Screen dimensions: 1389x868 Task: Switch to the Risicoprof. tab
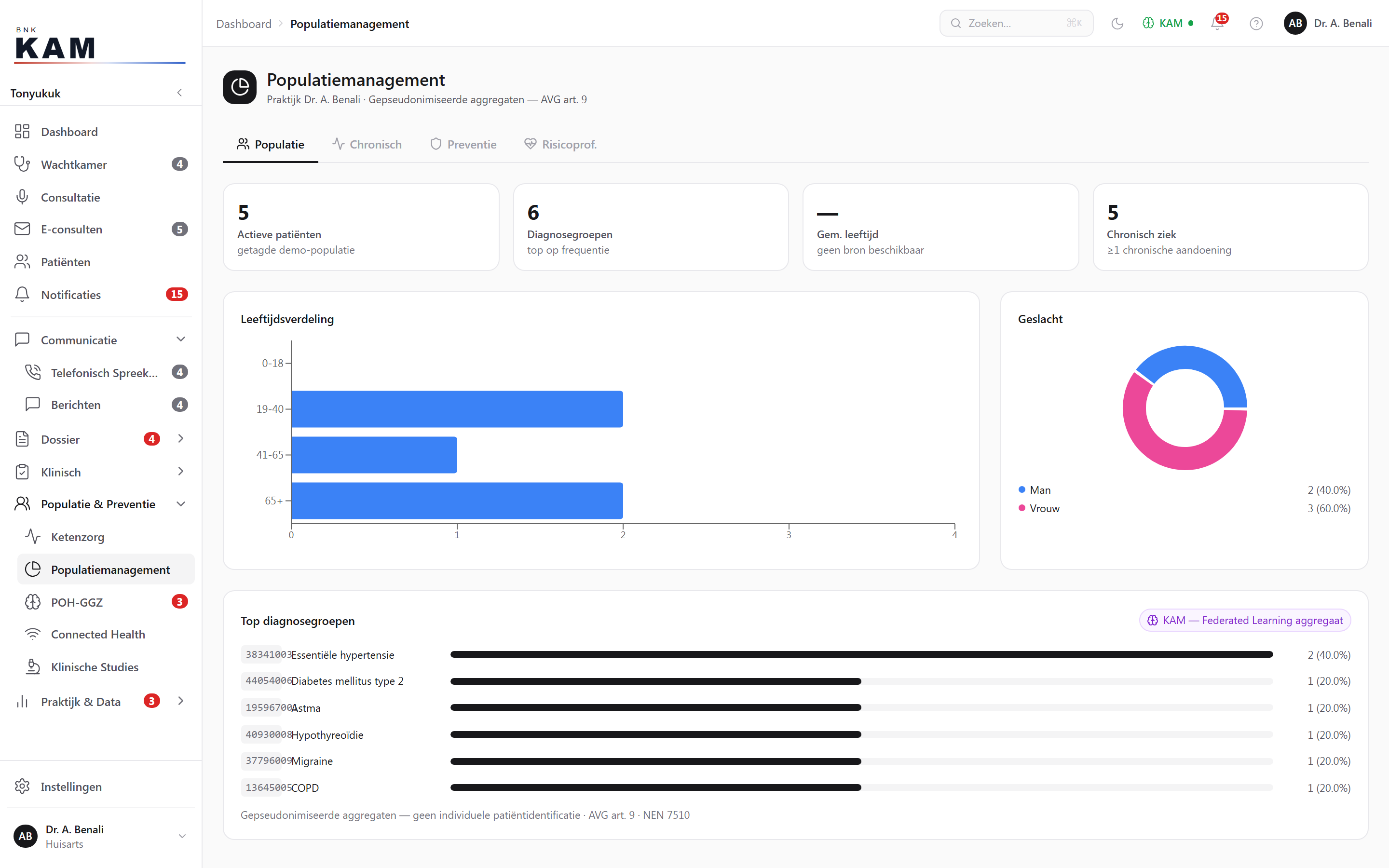(x=560, y=145)
